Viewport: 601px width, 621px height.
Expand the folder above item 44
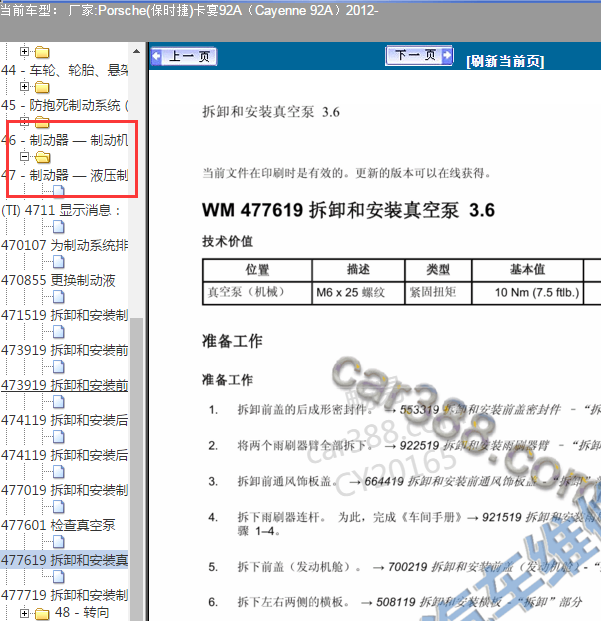(x=25, y=51)
